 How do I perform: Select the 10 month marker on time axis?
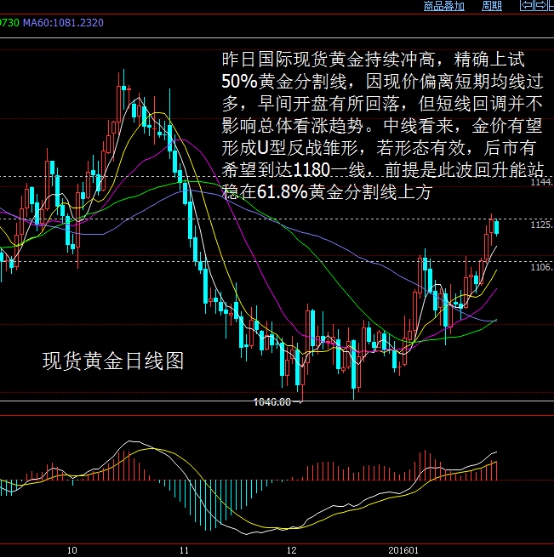click(72, 551)
